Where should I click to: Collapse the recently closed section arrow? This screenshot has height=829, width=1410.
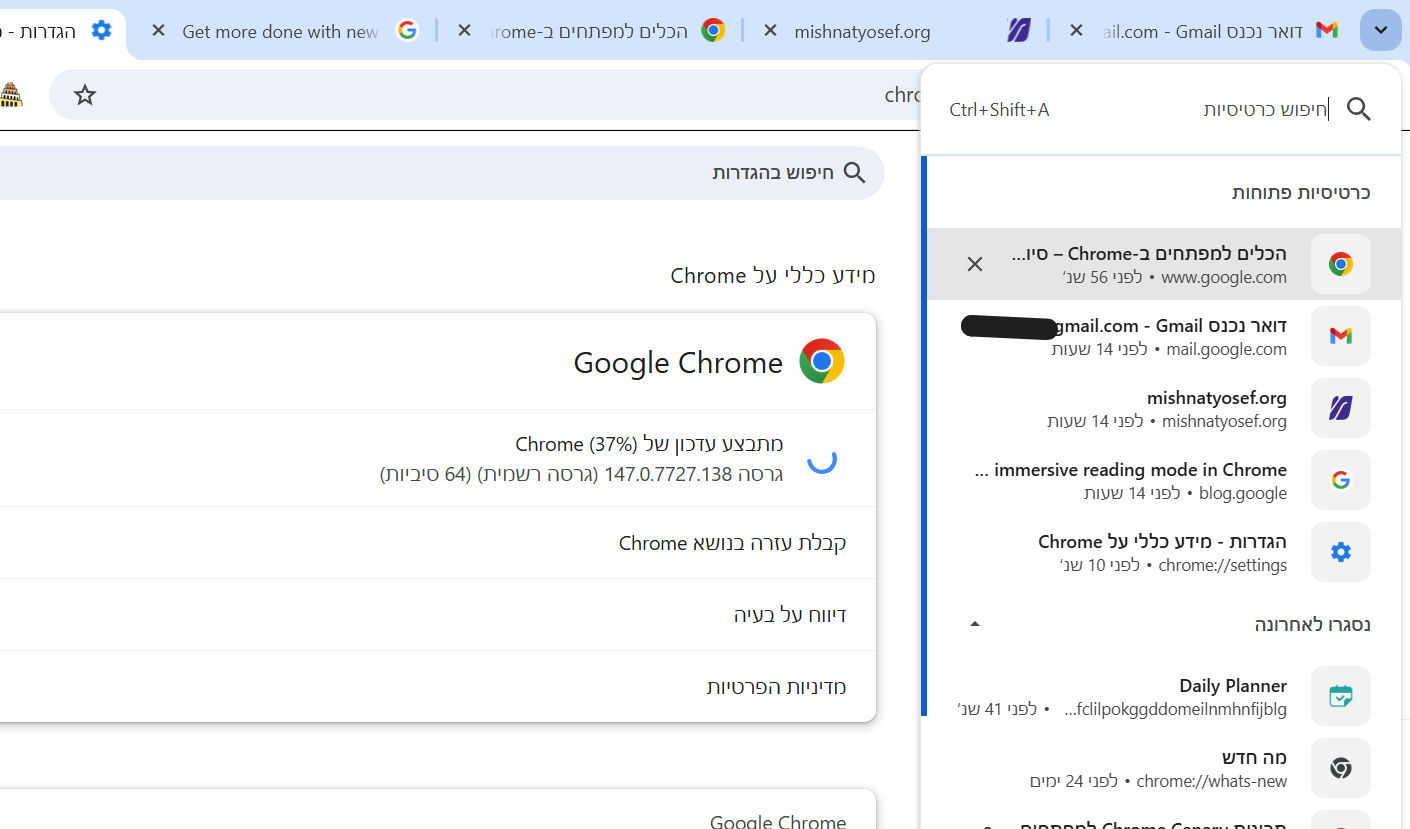coord(975,624)
